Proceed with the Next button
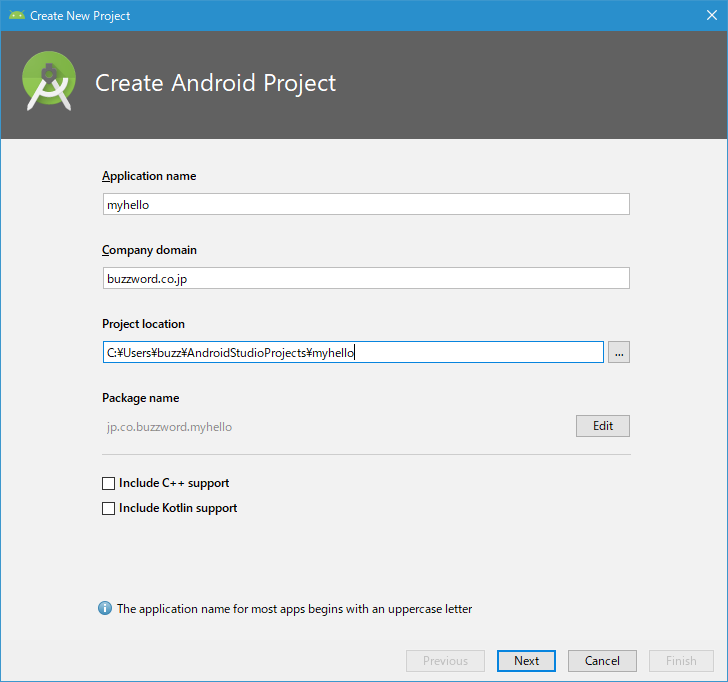 [526, 661]
